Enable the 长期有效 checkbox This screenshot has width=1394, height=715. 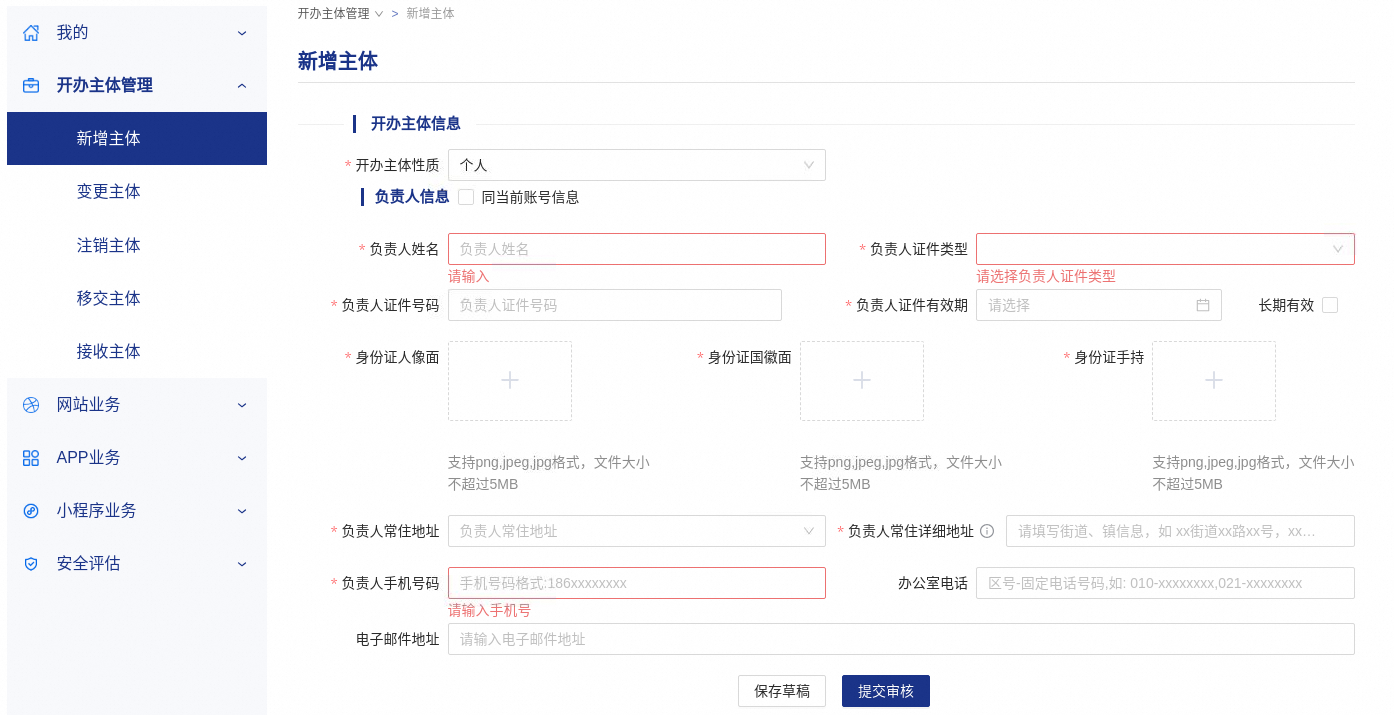(x=1330, y=305)
